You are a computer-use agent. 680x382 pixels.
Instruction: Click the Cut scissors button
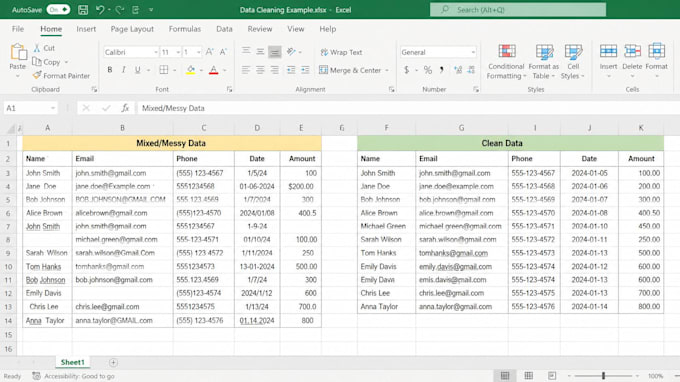[44, 48]
